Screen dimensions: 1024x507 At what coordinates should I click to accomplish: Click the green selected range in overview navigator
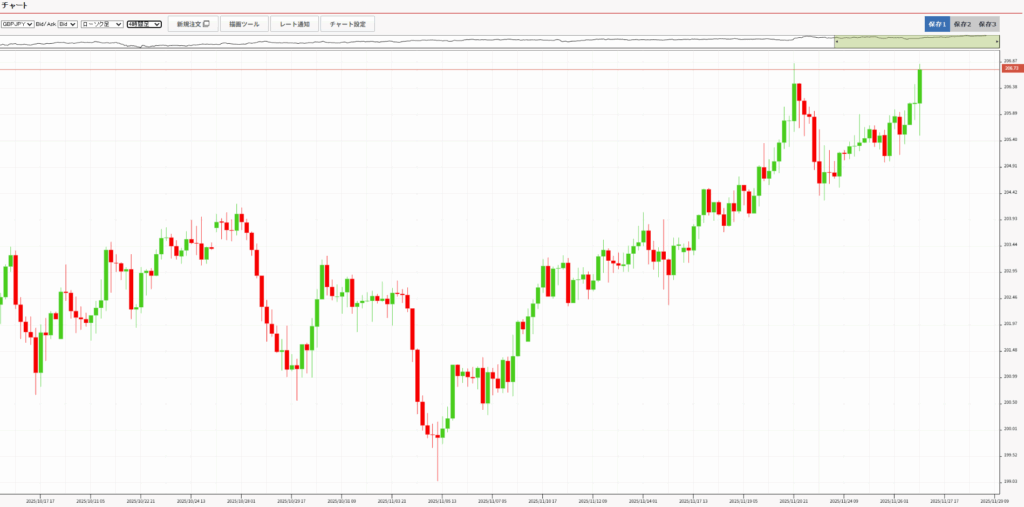pos(916,41)
